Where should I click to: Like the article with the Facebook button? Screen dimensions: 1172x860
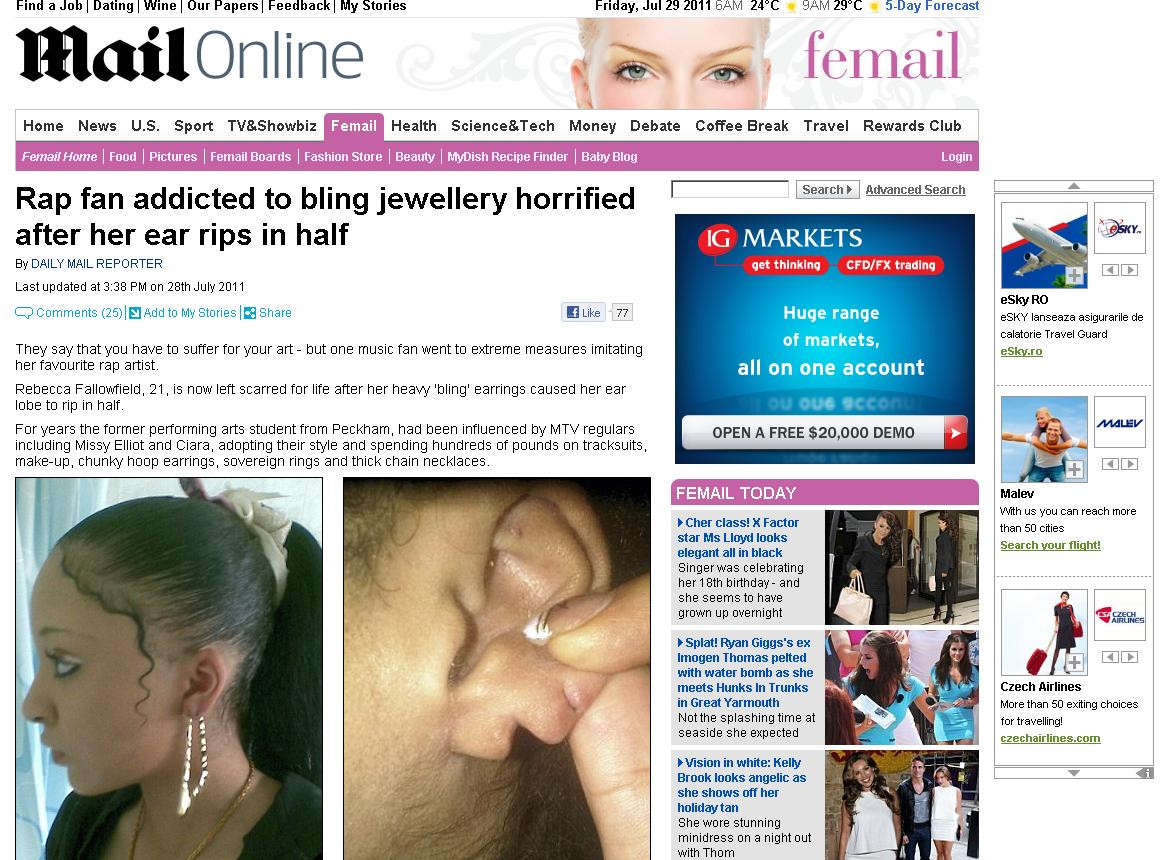tap(583, 312)
